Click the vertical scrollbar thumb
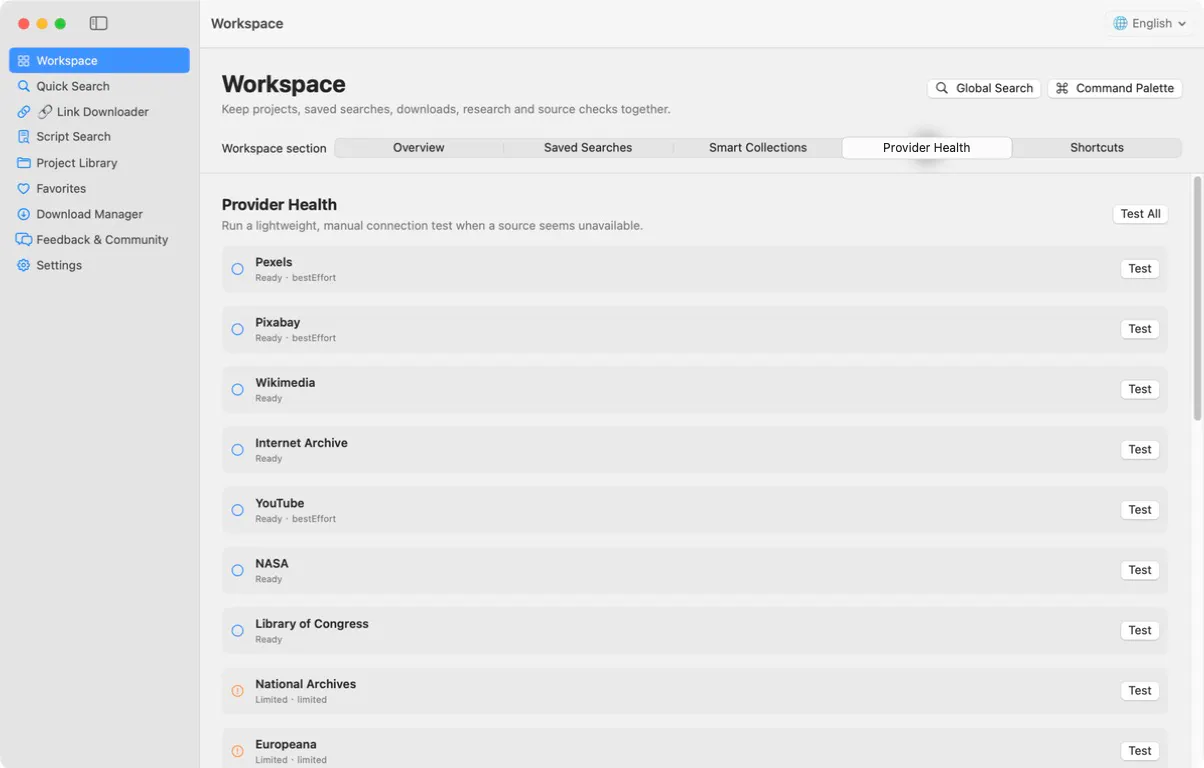Screen dimensions: 1204x768 1197,298
